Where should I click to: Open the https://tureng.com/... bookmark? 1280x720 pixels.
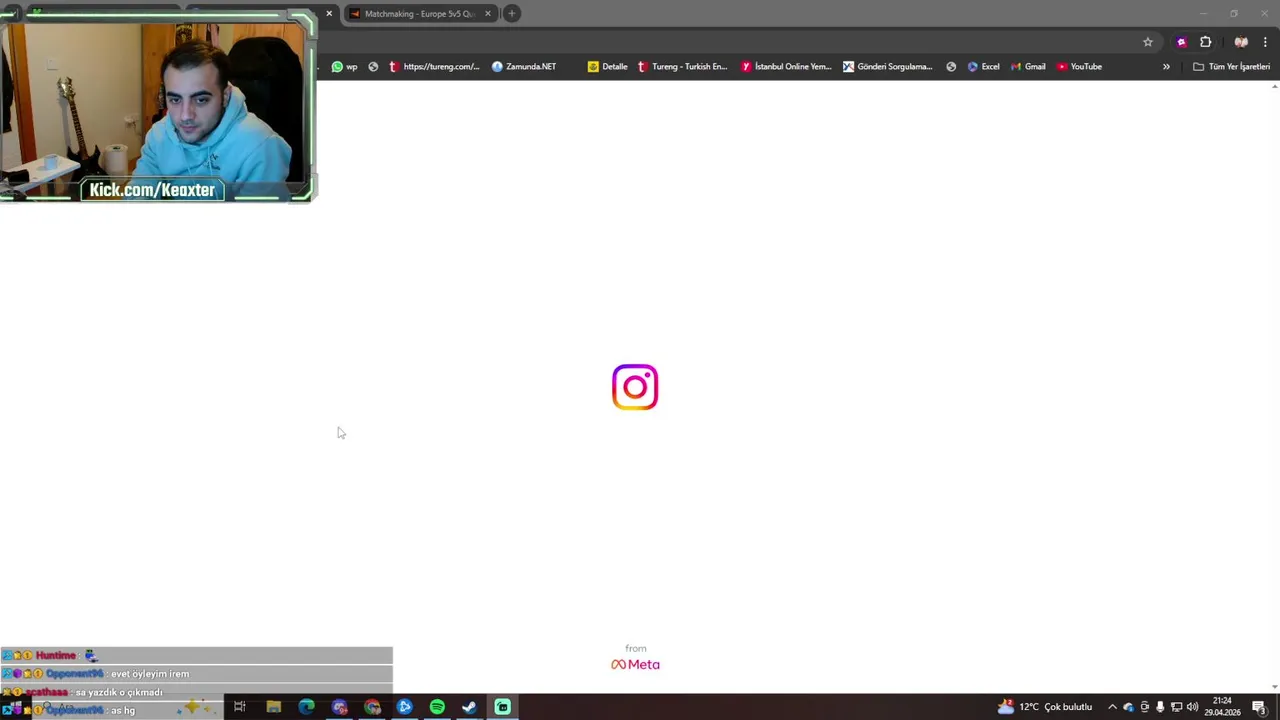pyautogui.click(x=434, y=67)
